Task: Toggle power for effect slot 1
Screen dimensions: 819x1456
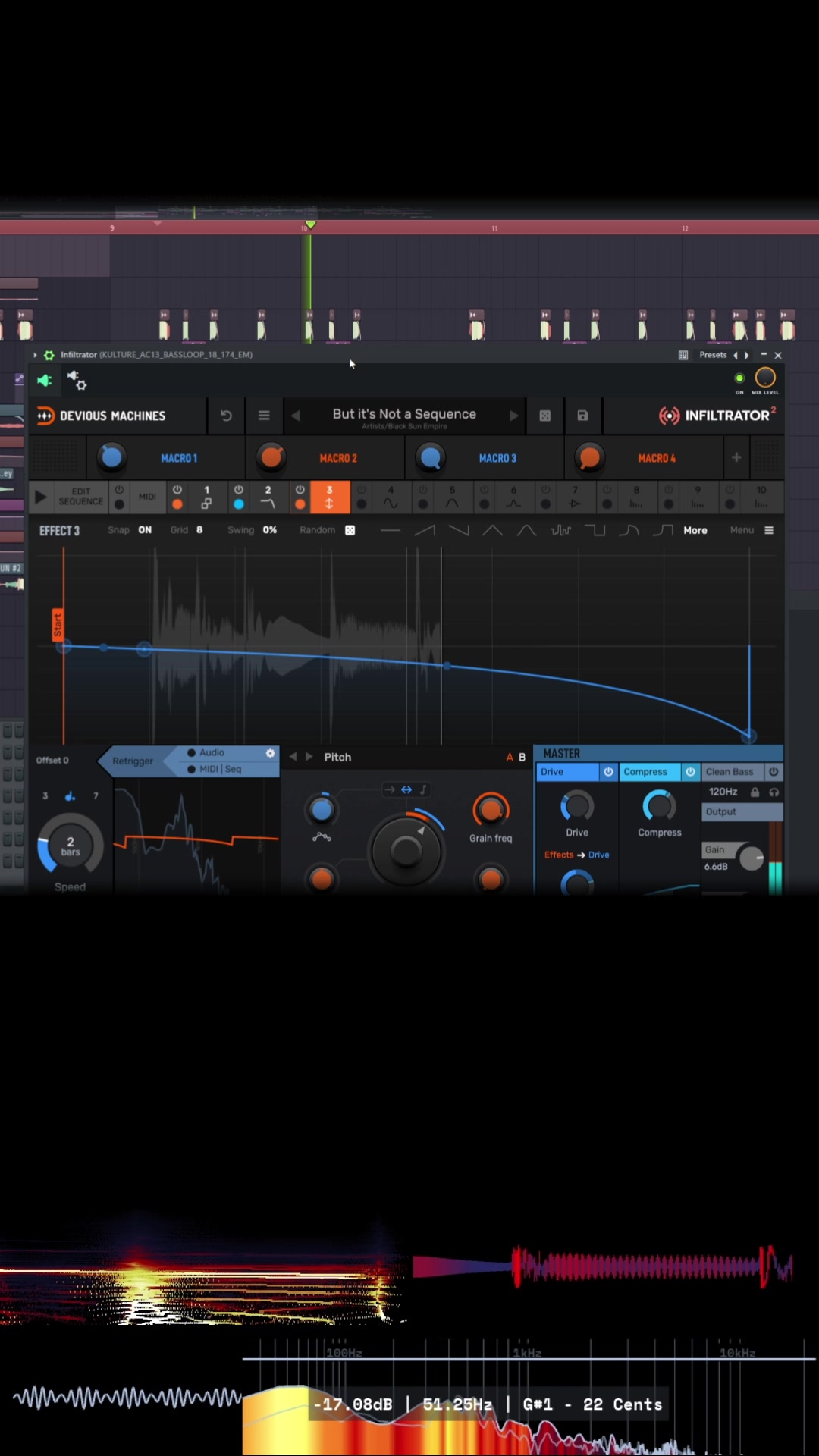Action: [x=177, y=490]
